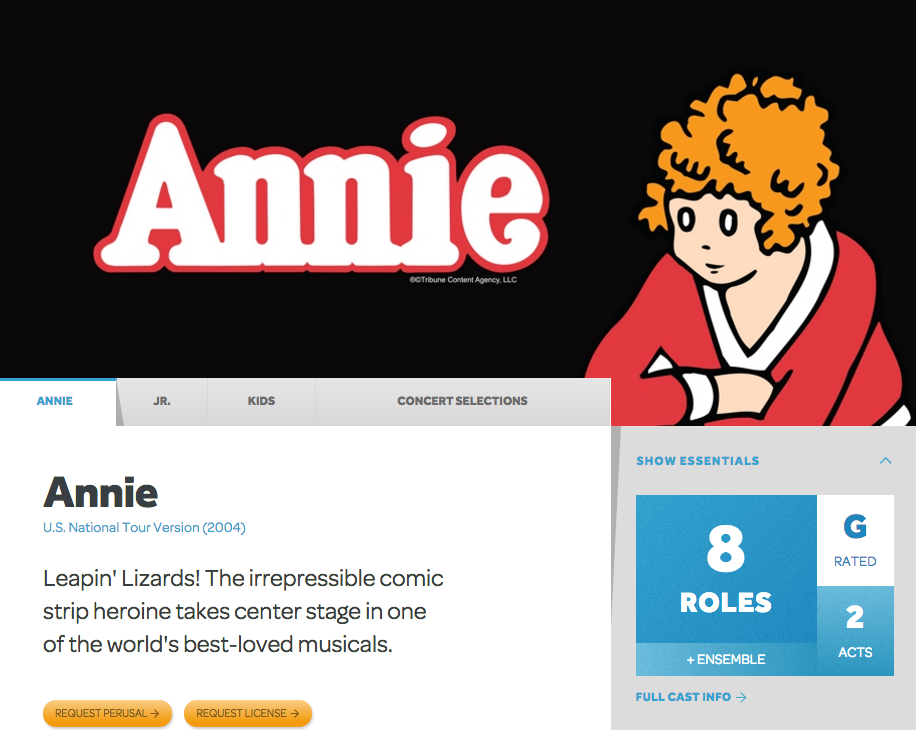Click the arrow icon in Request Perusal
Screen dimensions: 916x730
[x=155, y=713]
